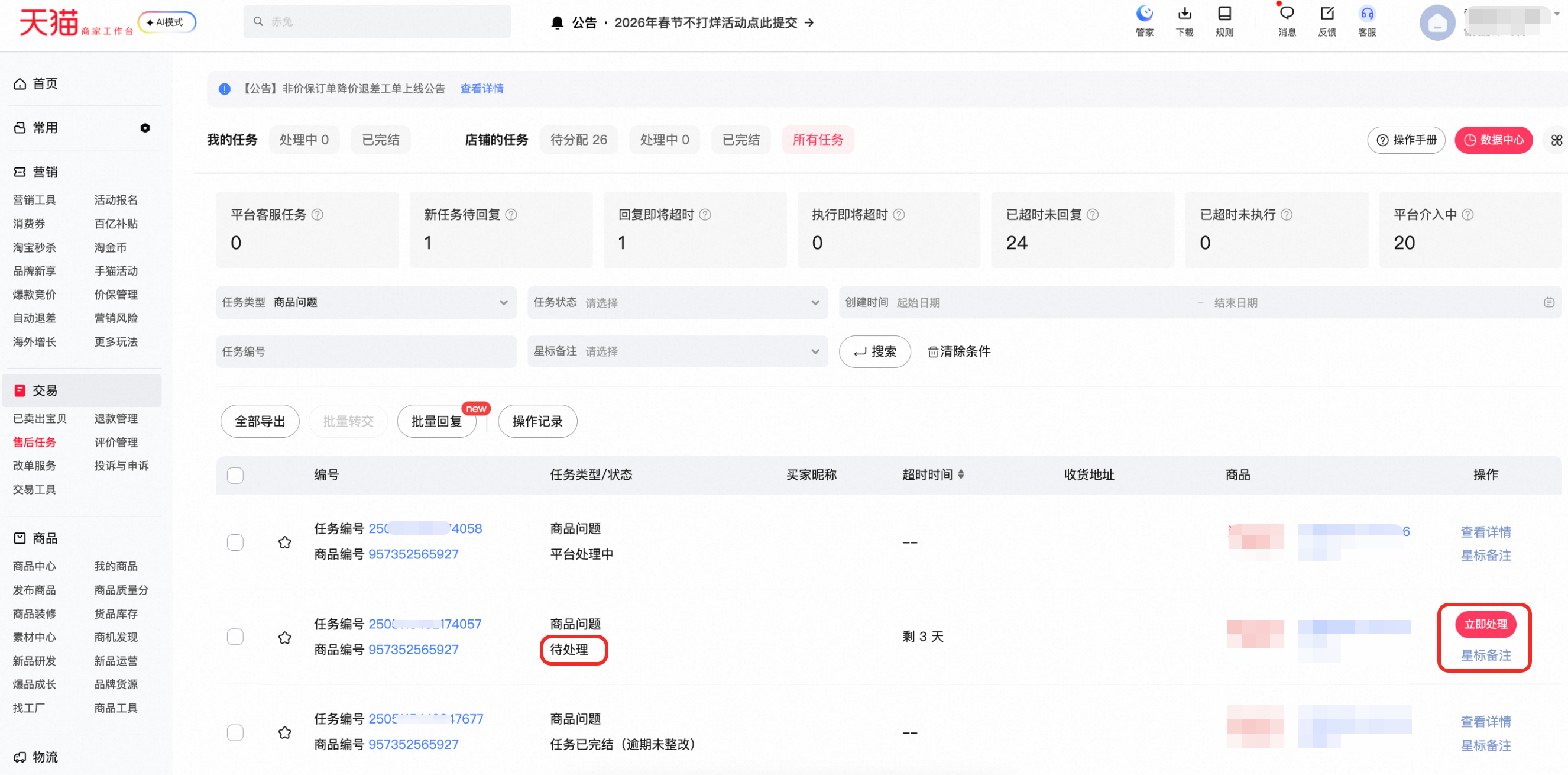Open the 数据中心 button
Image resolution: width=1568 pixels, height=775 pixels.
click(x=1494, y=140)
